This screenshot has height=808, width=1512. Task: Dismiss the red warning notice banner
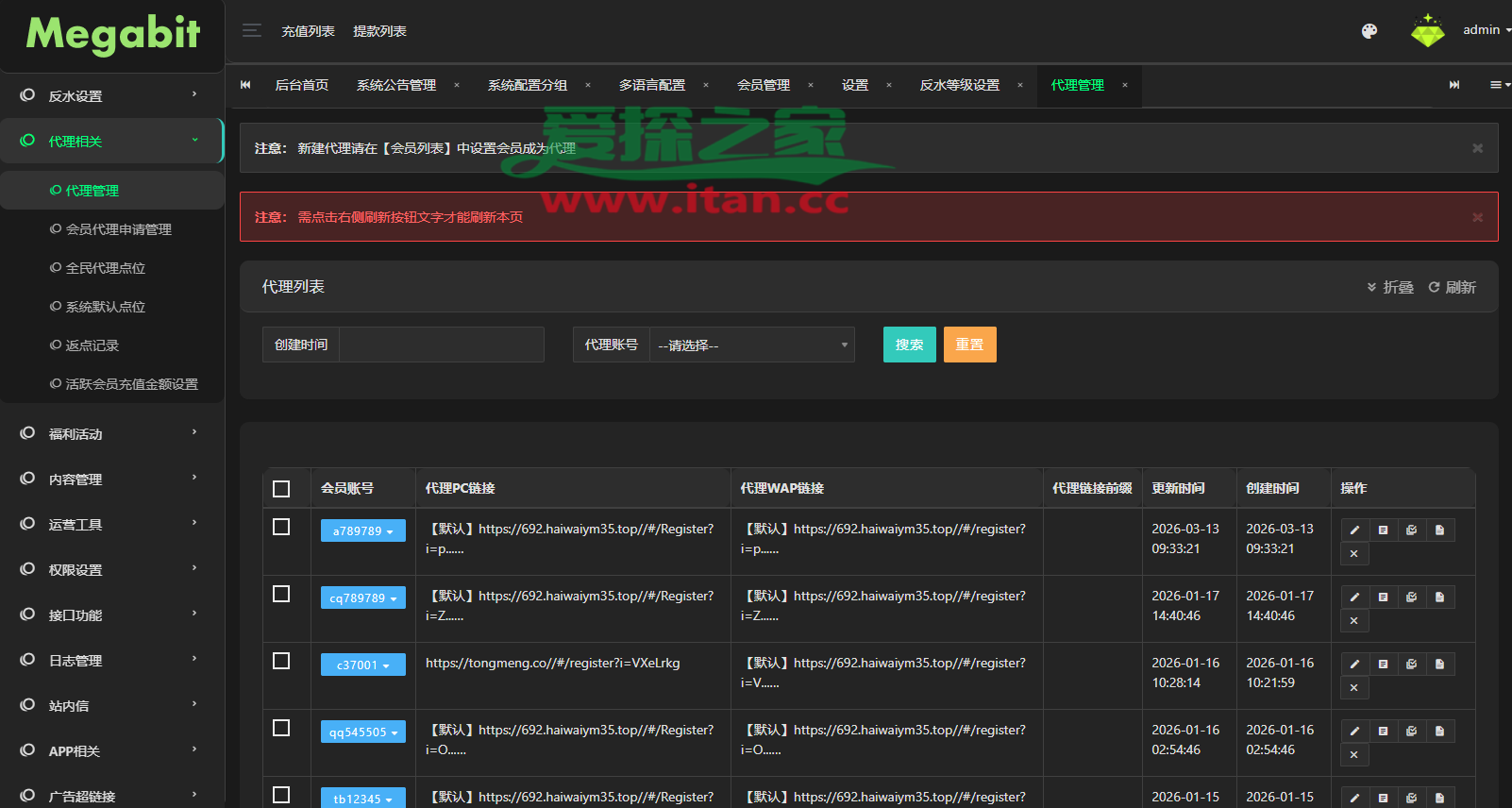click(1477, 217)
